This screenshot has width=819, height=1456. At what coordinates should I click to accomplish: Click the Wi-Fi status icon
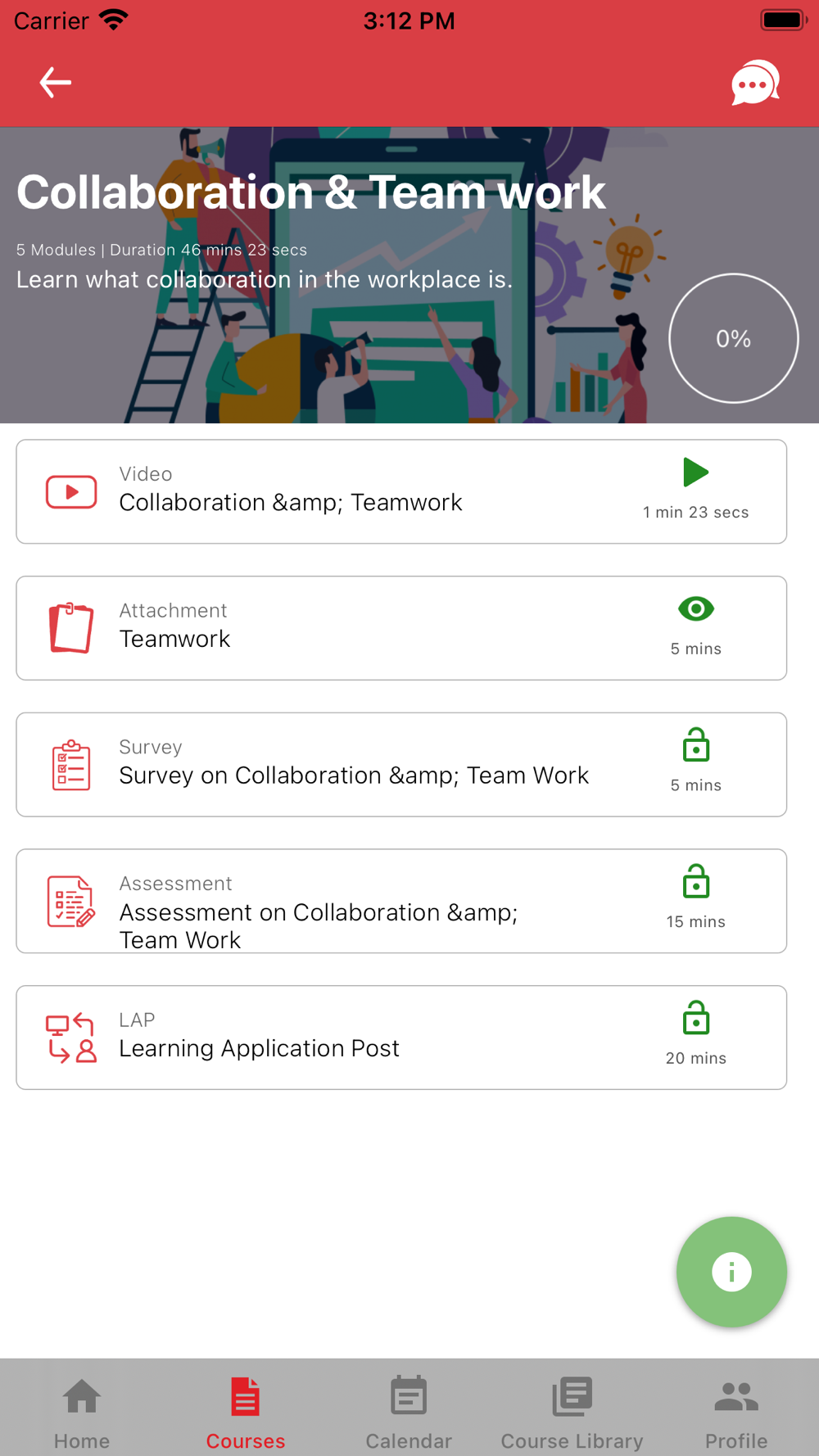[x=114, y=20]
